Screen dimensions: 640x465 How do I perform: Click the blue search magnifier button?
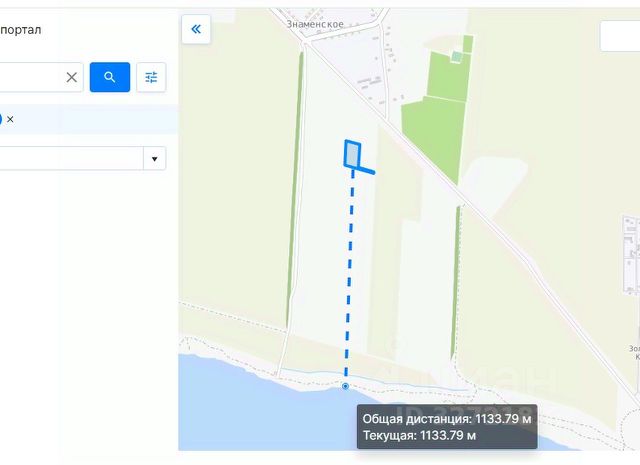(x=110, y=77)
